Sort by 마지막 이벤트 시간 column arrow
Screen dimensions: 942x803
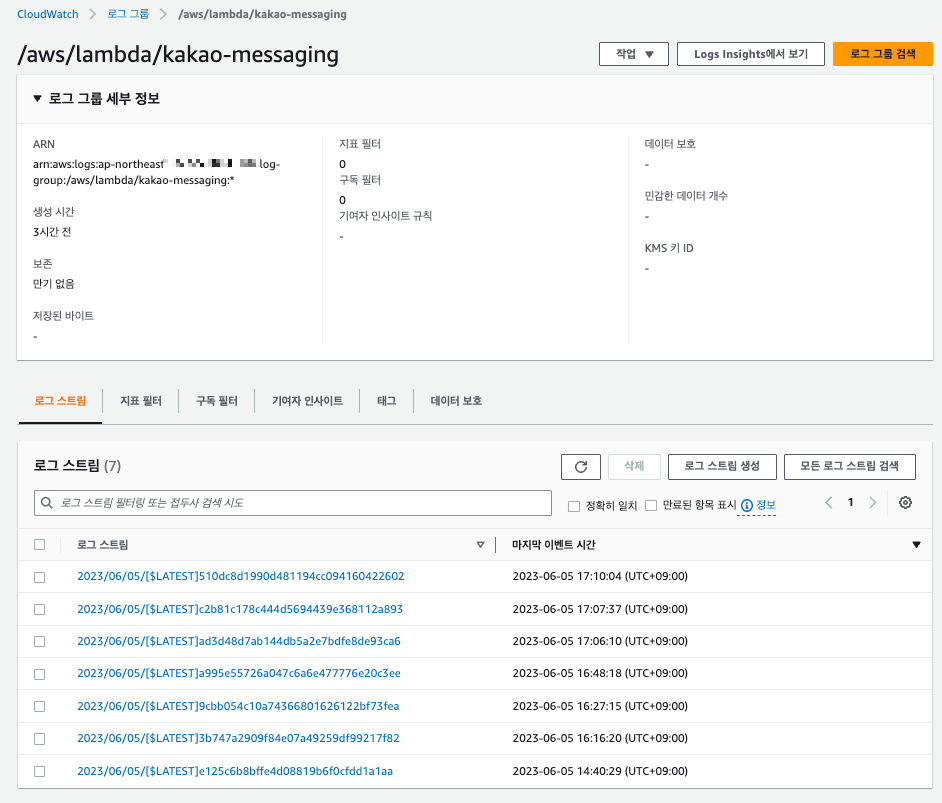tap(916, 545)
